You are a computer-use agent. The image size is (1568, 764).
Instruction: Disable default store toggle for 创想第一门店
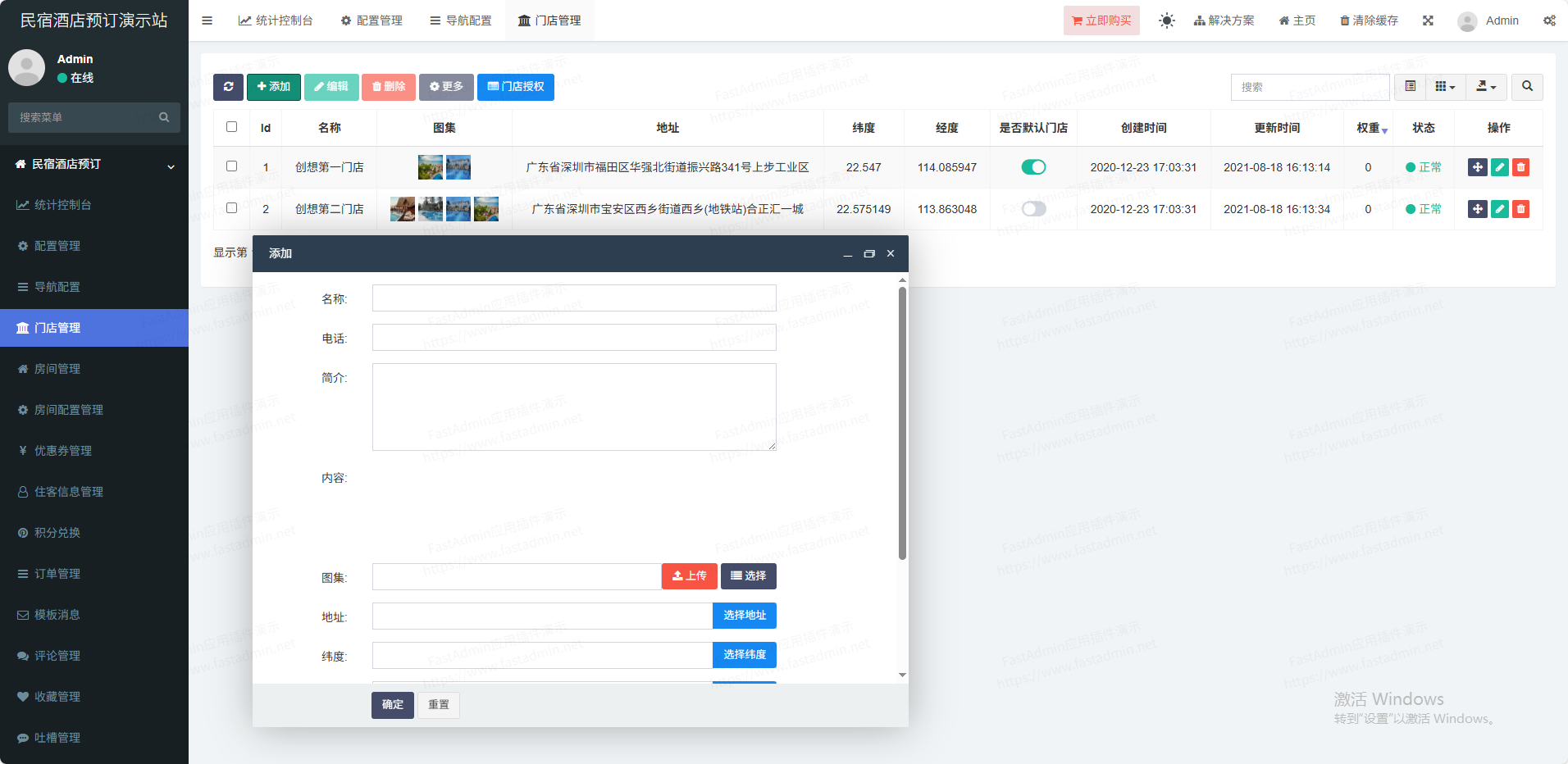[x=1033, y=167]
